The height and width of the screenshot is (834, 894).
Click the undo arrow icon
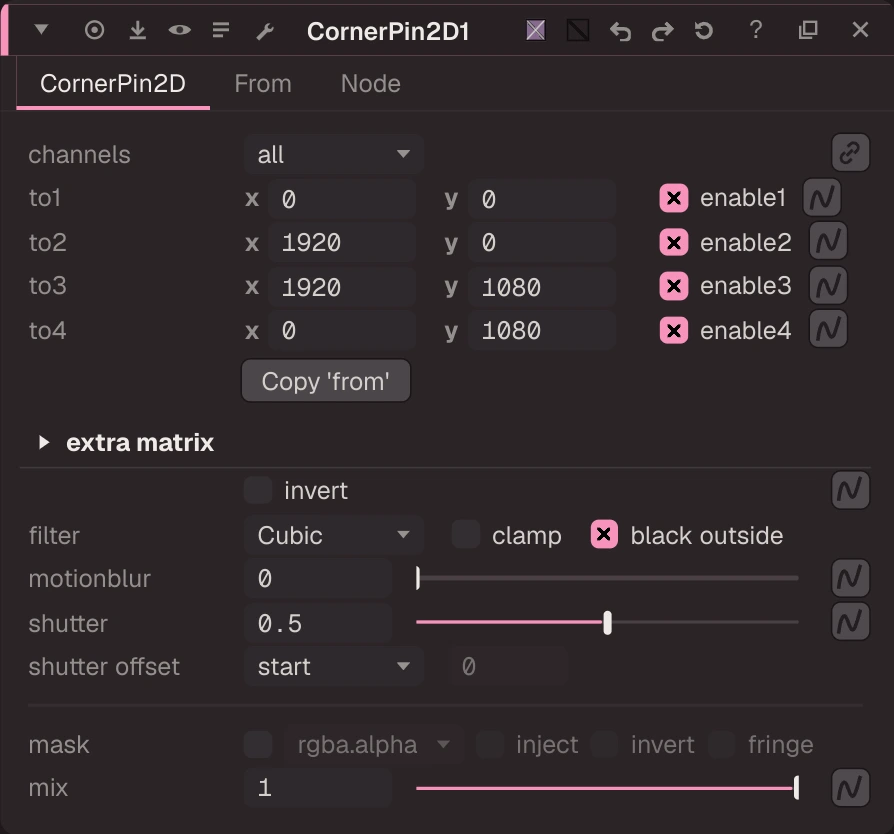pos(620,31)
